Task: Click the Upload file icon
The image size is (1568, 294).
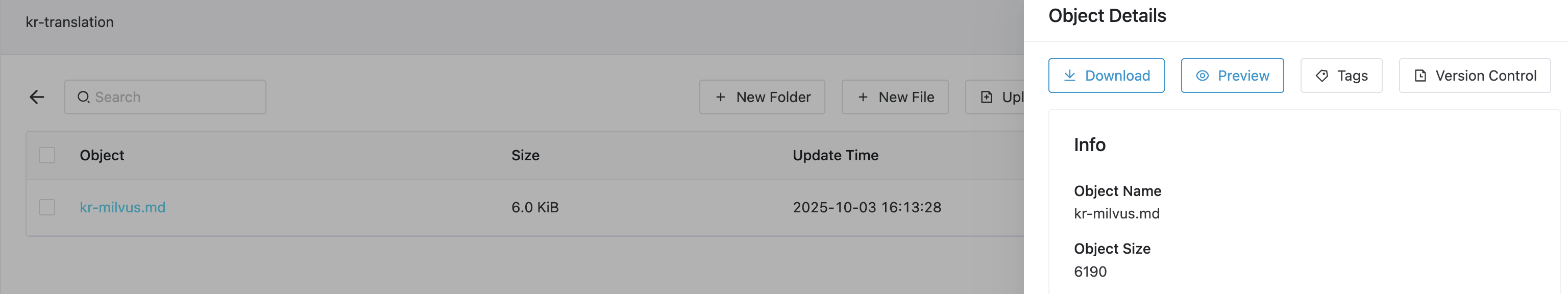Action: (x=987, y=97)
